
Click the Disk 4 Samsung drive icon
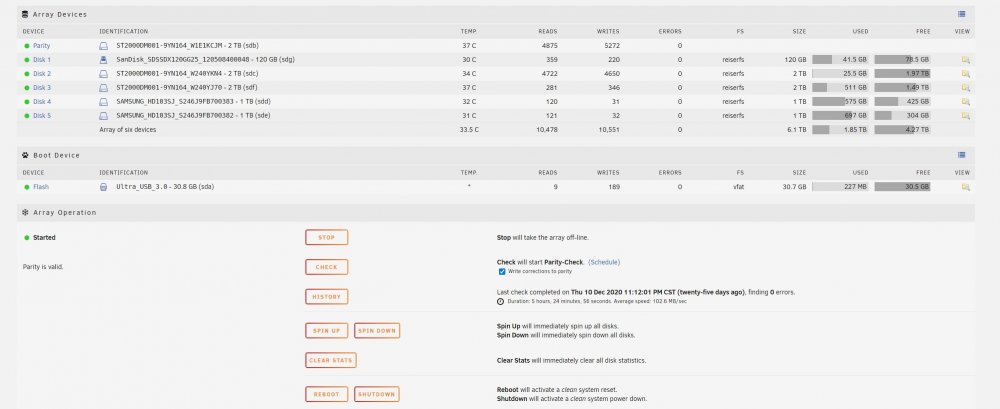coord(103,102)
